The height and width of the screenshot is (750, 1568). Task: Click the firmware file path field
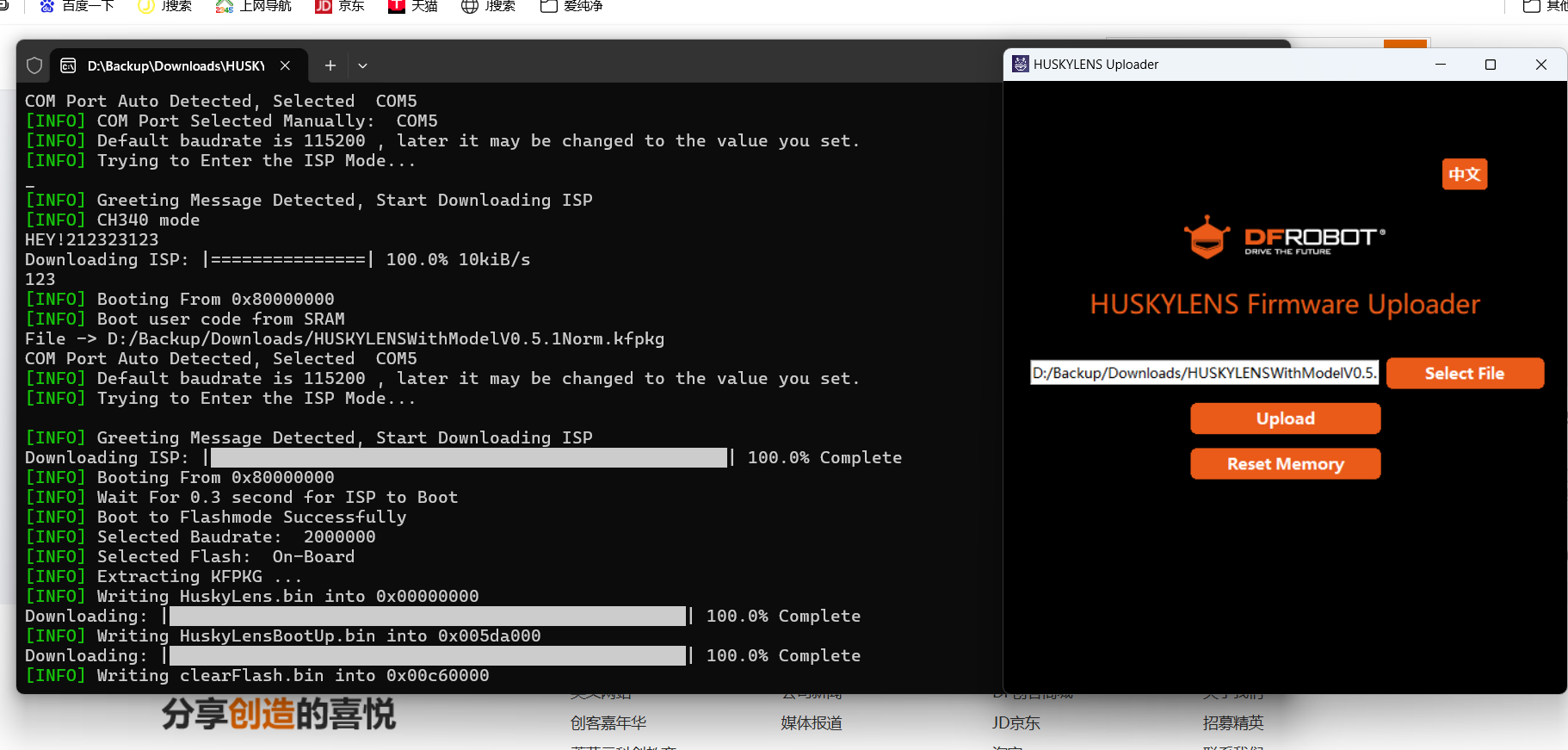(1203, 373)
